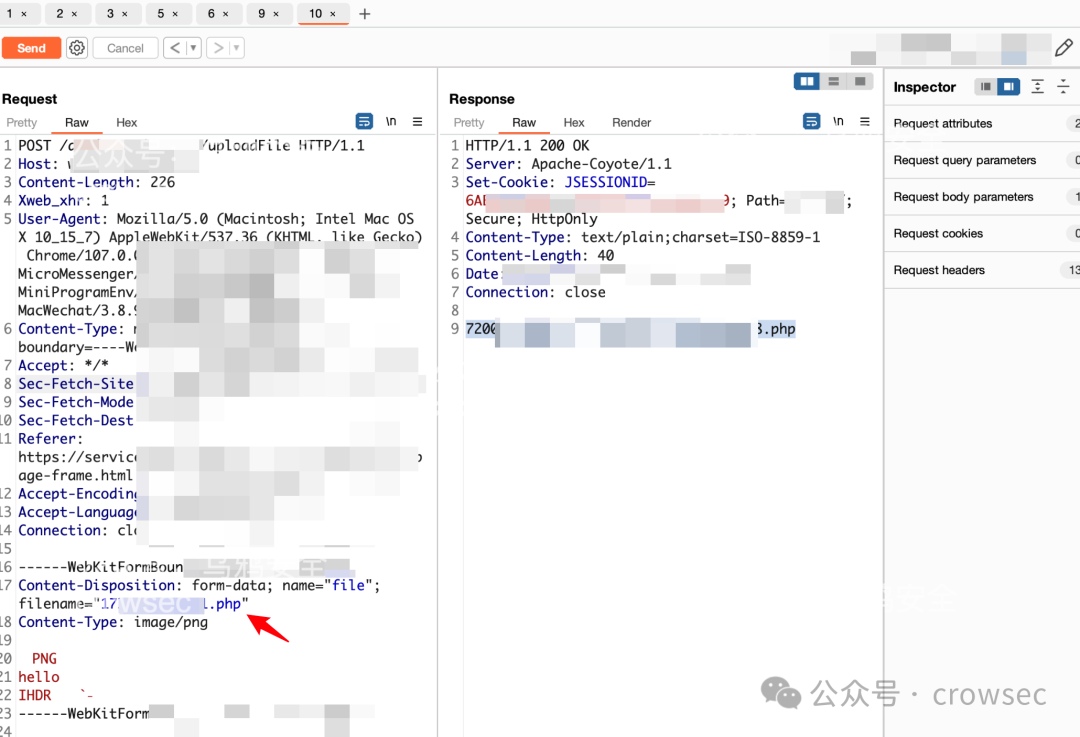Click Content-Length: 226 header
The image size is (1080, 737).
pyautogui.click(x=96, y=182)
